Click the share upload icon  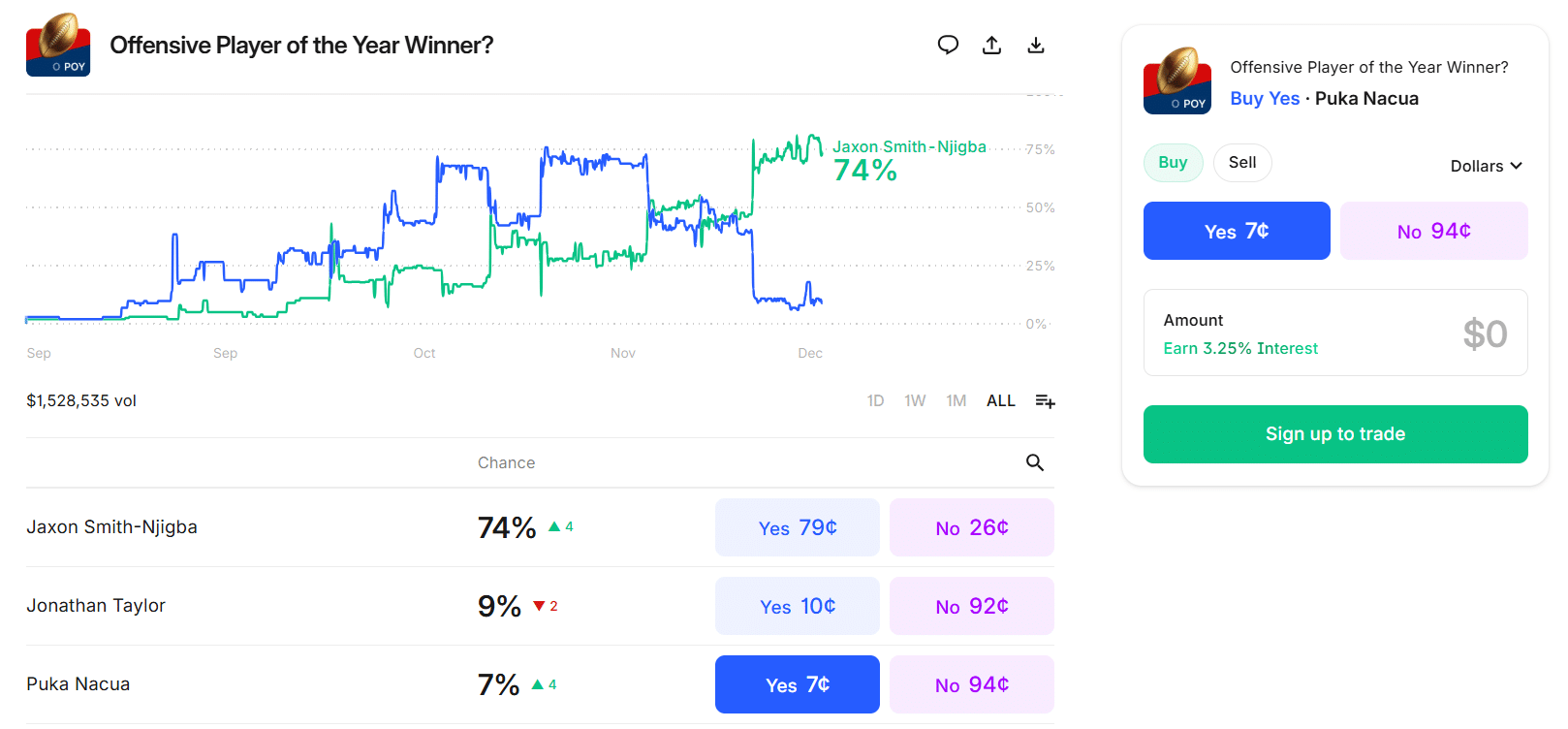pyautogui.click(x=991, y=45)
